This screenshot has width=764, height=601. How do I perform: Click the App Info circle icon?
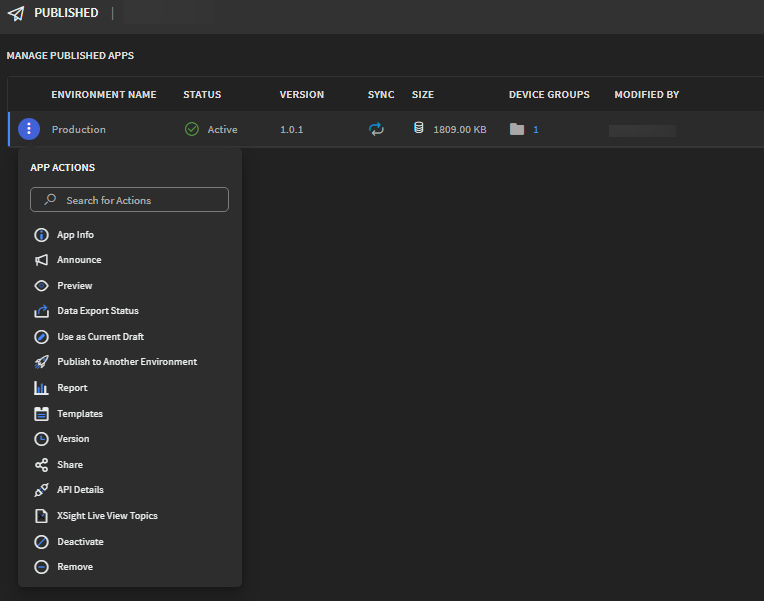point(41,235)
